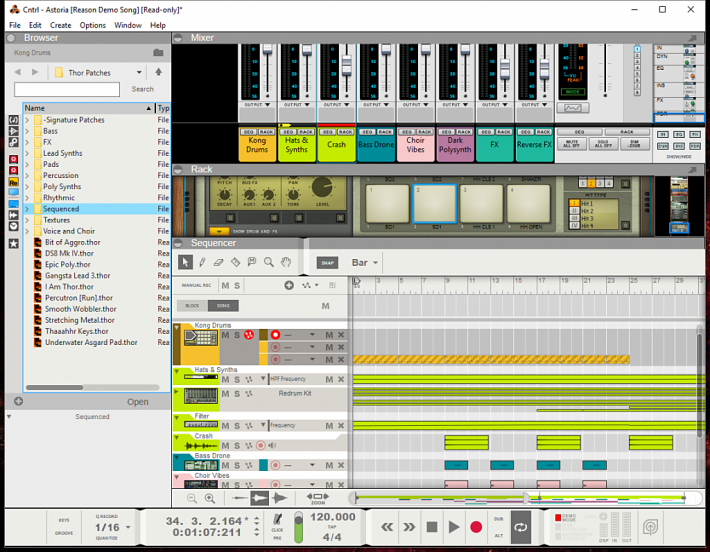Toggle Loop mode in transport
Screen dimensions: 710x552
pyautogui.click(x=521, y=527)
